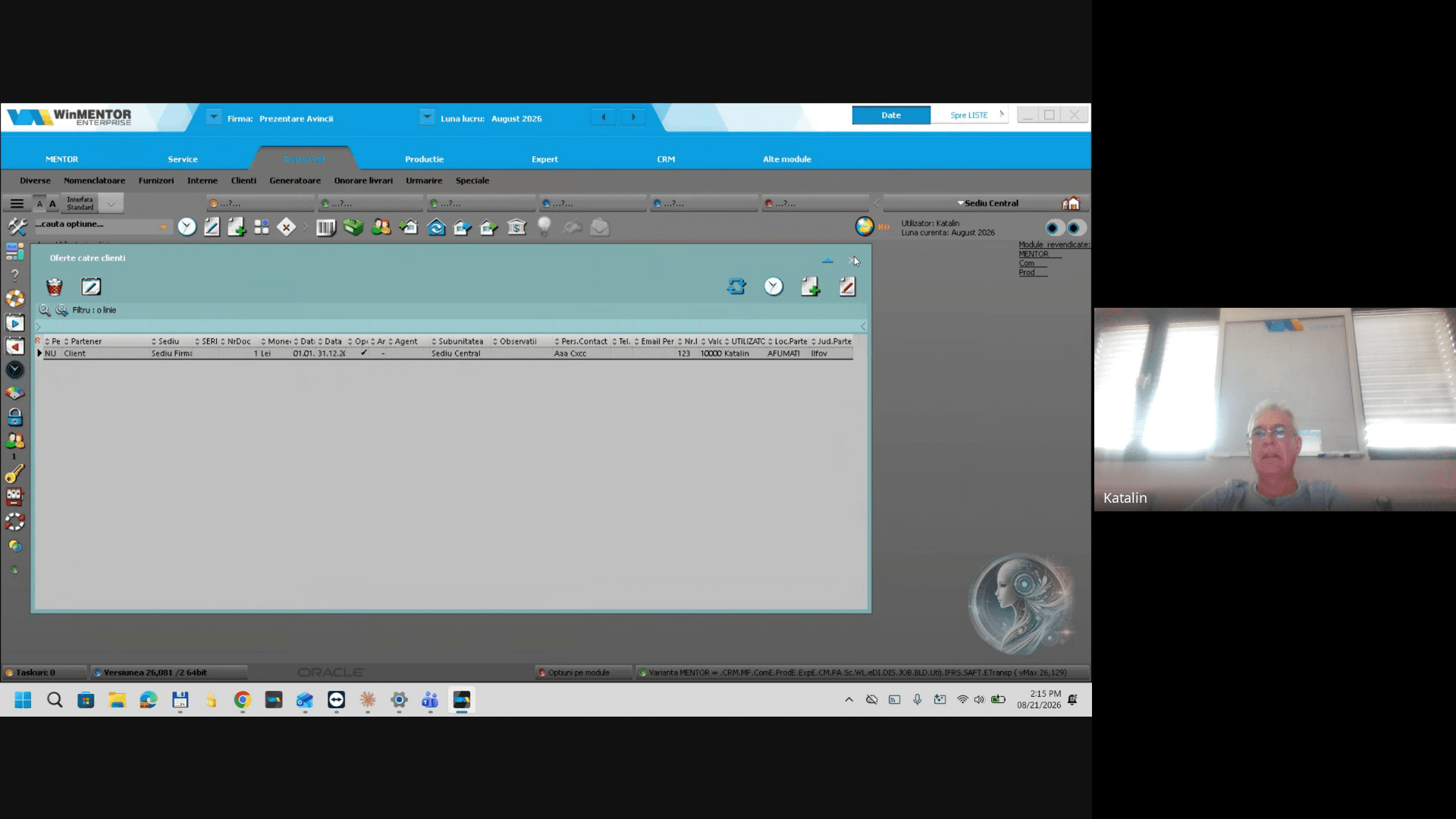Click the magnifier search icon above the table
The height and width of the screenshot is (819, 1456).
click(45, 309)
